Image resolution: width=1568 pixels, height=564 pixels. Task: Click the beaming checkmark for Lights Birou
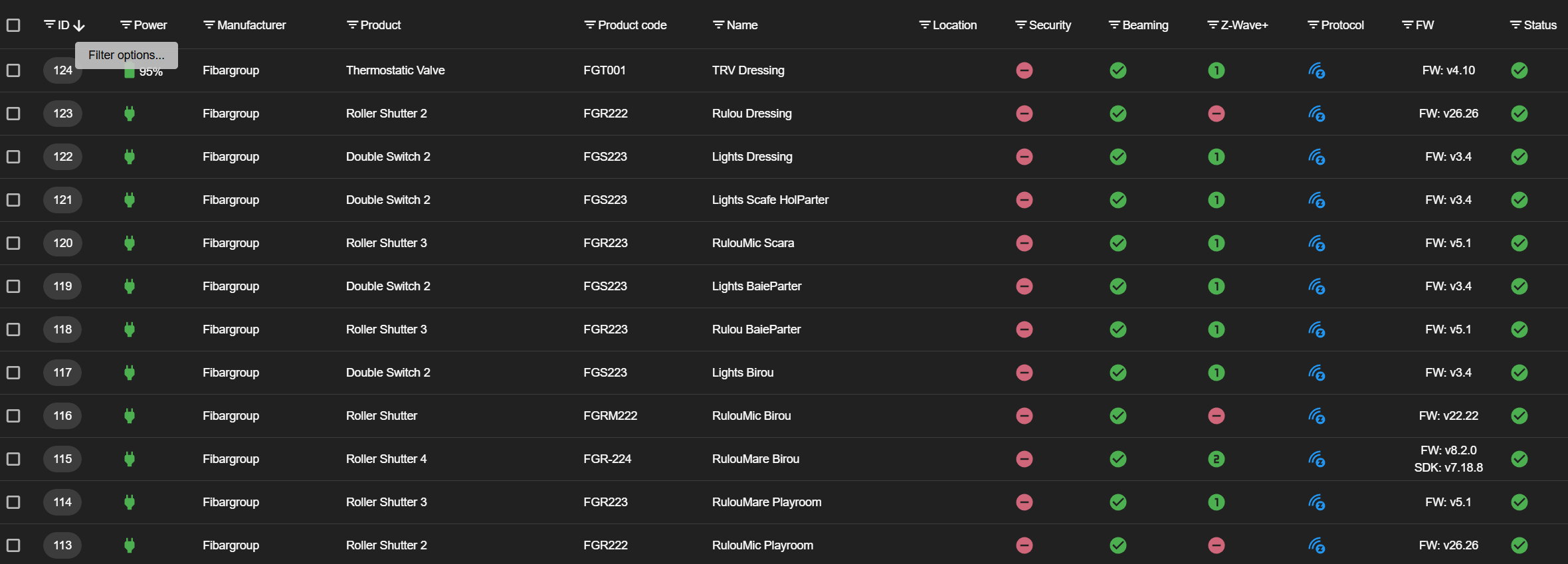pyautogui.click(x=1118, y=373)
